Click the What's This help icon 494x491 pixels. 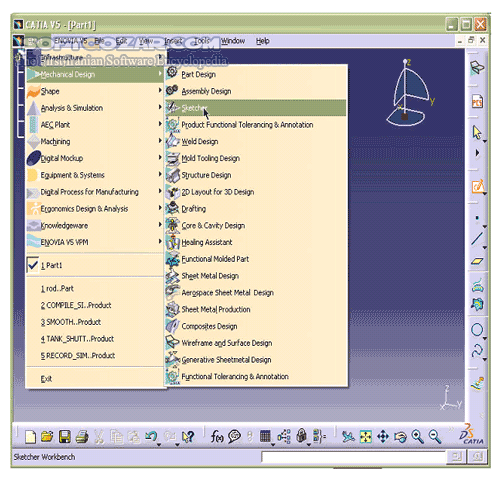tap(188, 437)
